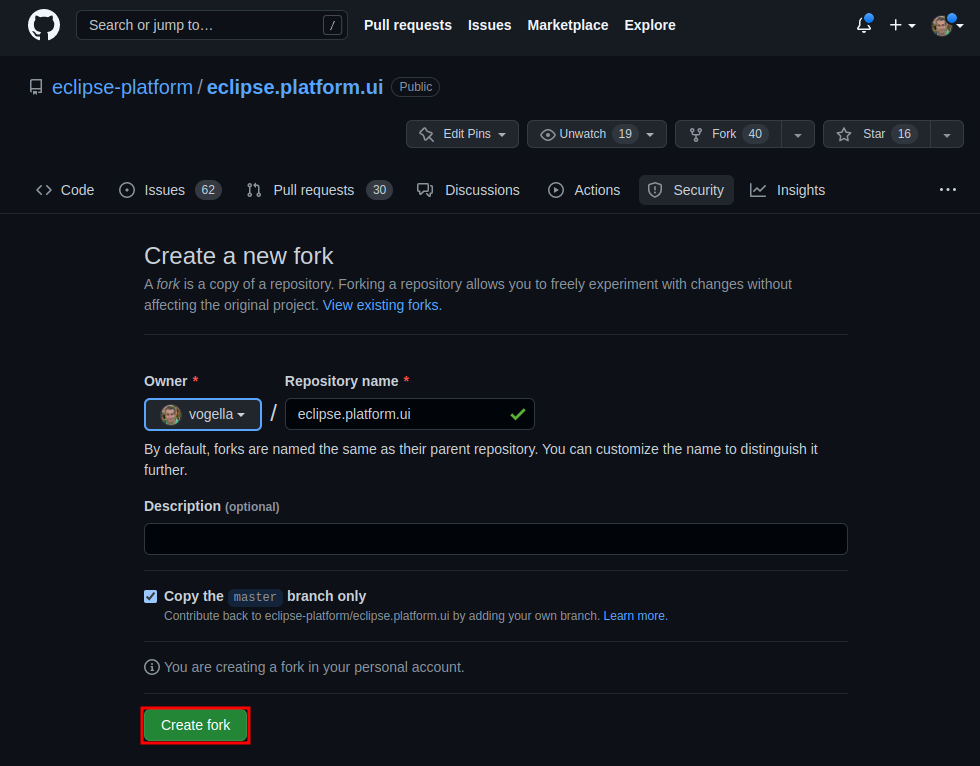The width and height of the screenshot is (980, 766).
Task: Open the notifications bell
Action: tap(864, 25)
